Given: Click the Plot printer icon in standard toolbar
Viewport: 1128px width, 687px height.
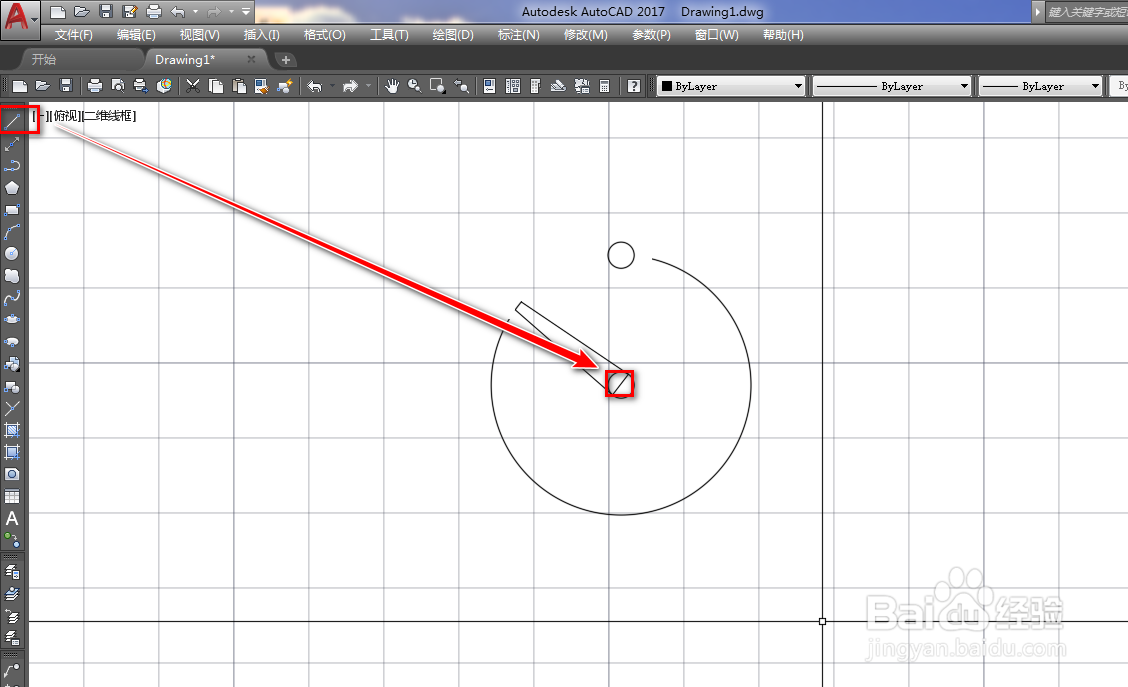Looking at the screenshot, I should coord(94,86).
